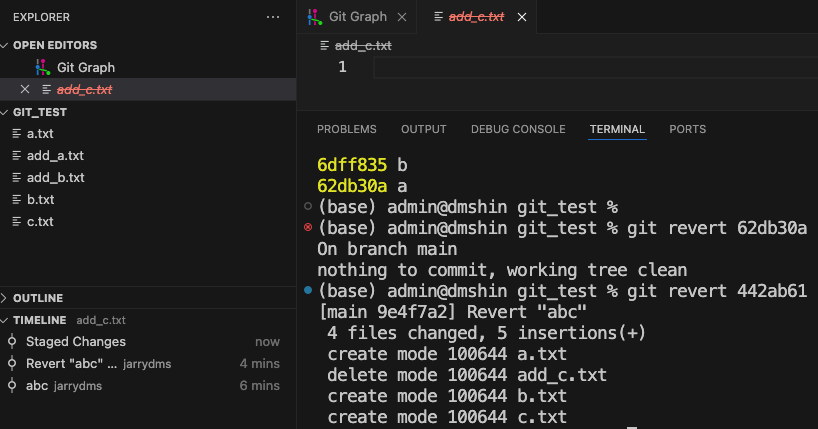Click "create mode 100644 a.txt" terminal line
This screenshot has height=429, width=818.
click(x=447, y=354)
